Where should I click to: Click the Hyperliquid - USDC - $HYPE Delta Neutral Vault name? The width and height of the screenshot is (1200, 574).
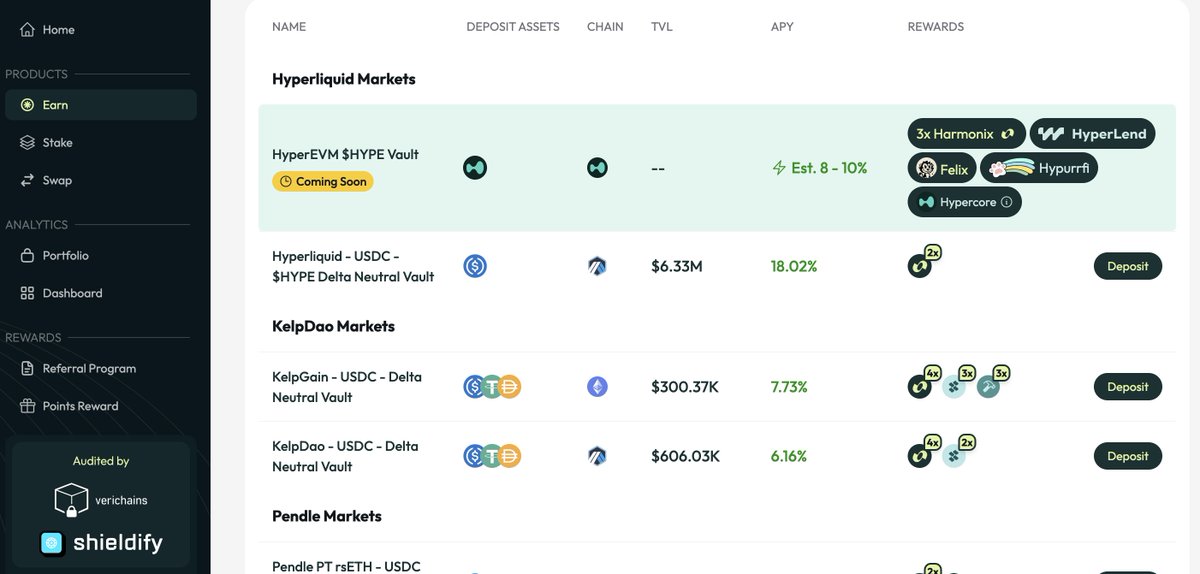(x=353, y=266)
